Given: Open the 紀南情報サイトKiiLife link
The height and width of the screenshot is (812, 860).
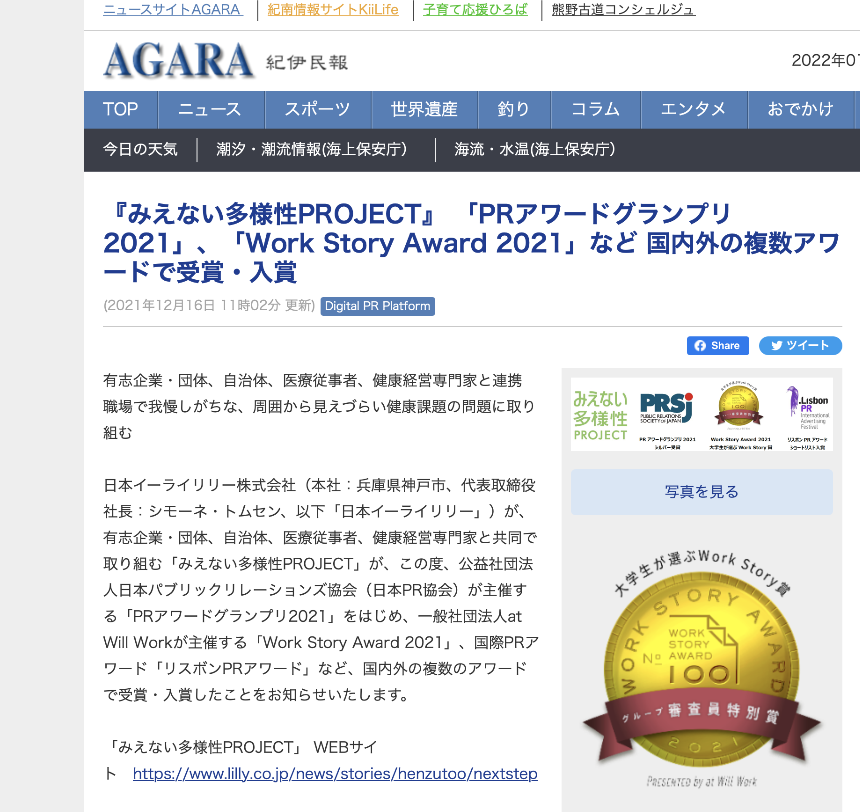Looking at the screenshot, I should (333, 10).
